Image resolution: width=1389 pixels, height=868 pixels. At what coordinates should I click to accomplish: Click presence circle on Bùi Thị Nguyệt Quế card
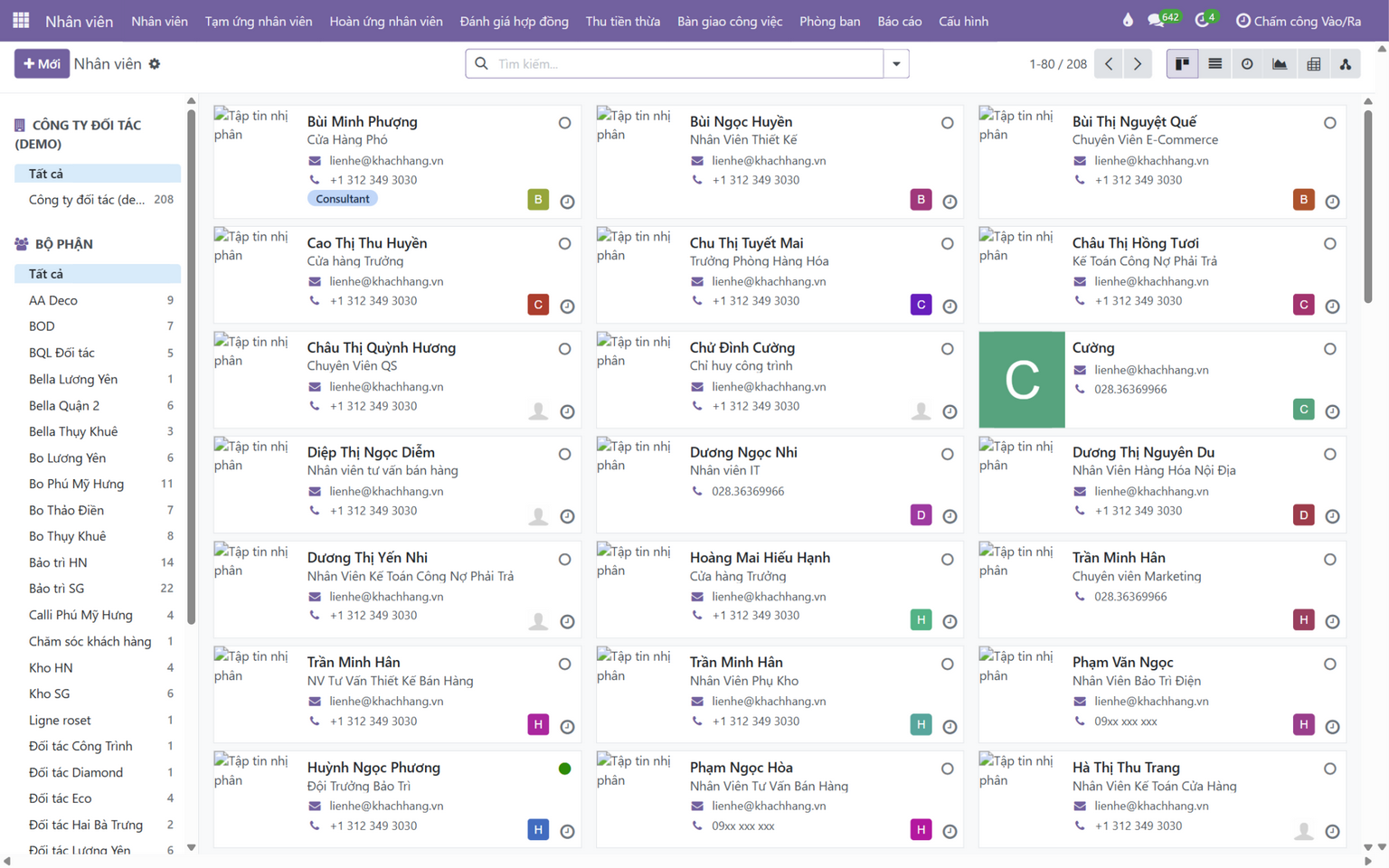(1329, 123)
